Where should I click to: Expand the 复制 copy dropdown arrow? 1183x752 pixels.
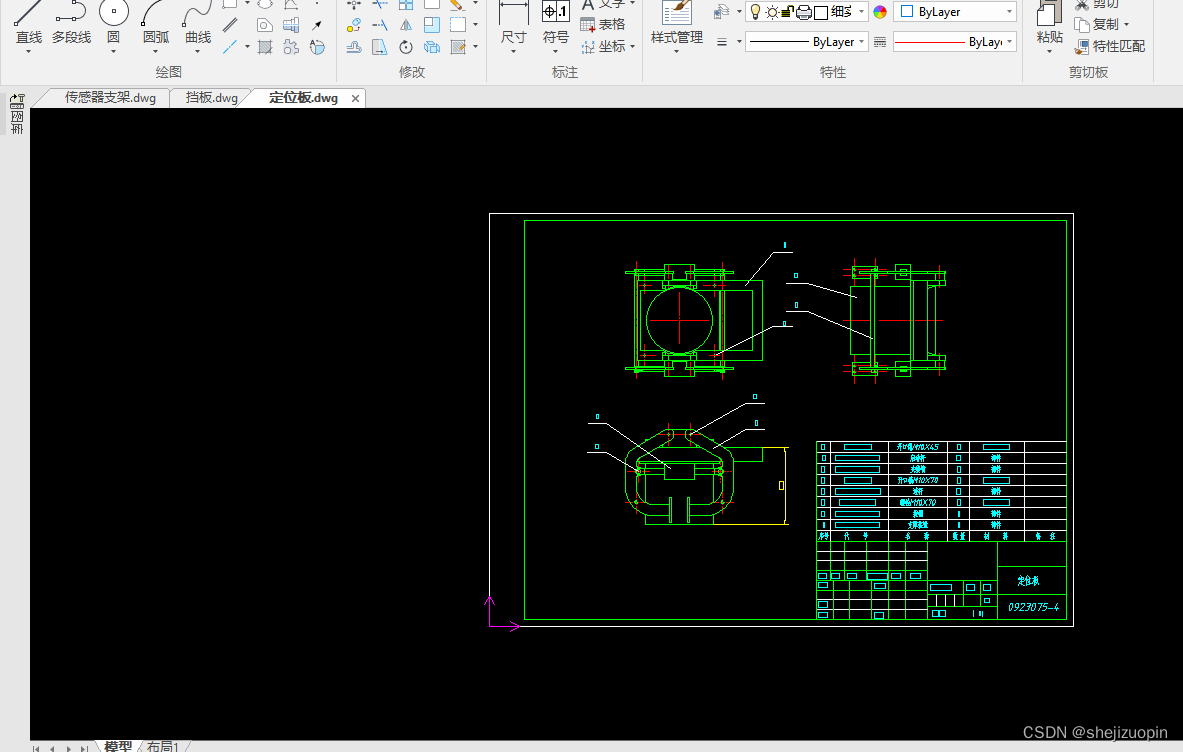(x=1126, y=25)
